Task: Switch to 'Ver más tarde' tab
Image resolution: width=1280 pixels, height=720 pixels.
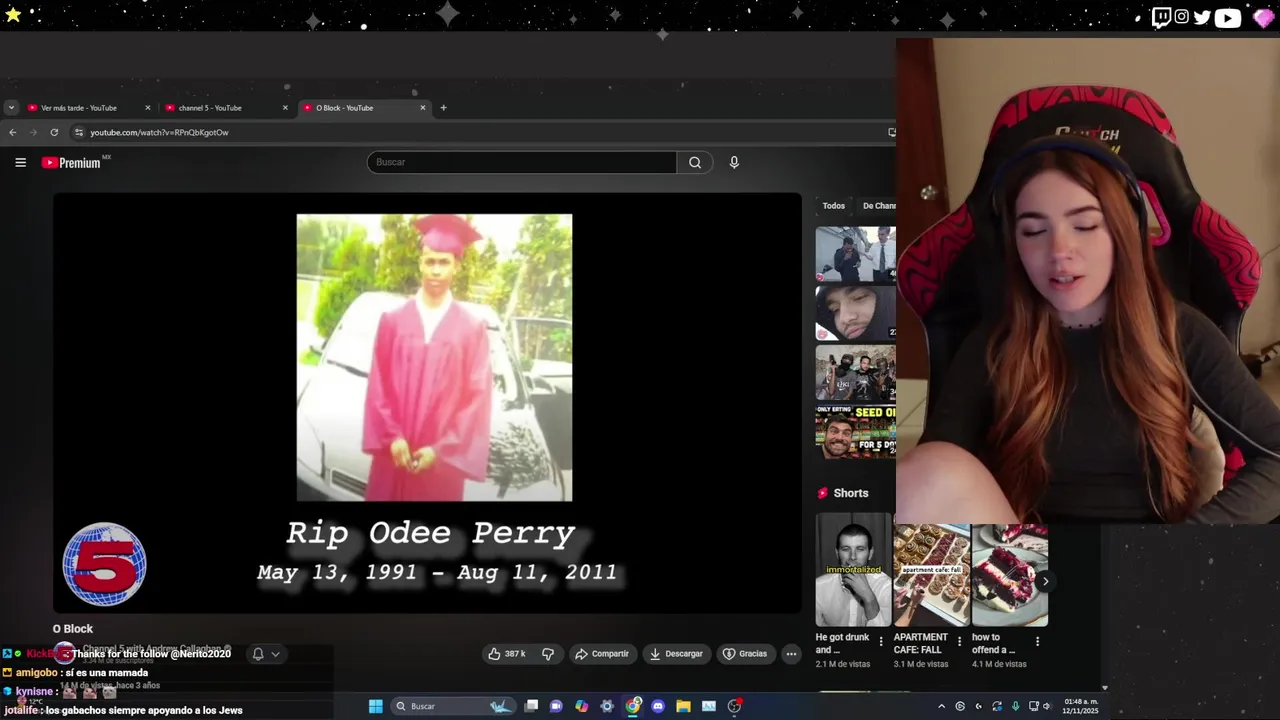Action: (80, 108)
